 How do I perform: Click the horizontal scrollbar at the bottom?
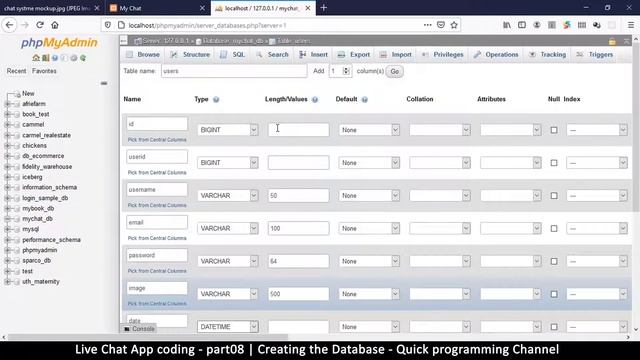[147, 337]
